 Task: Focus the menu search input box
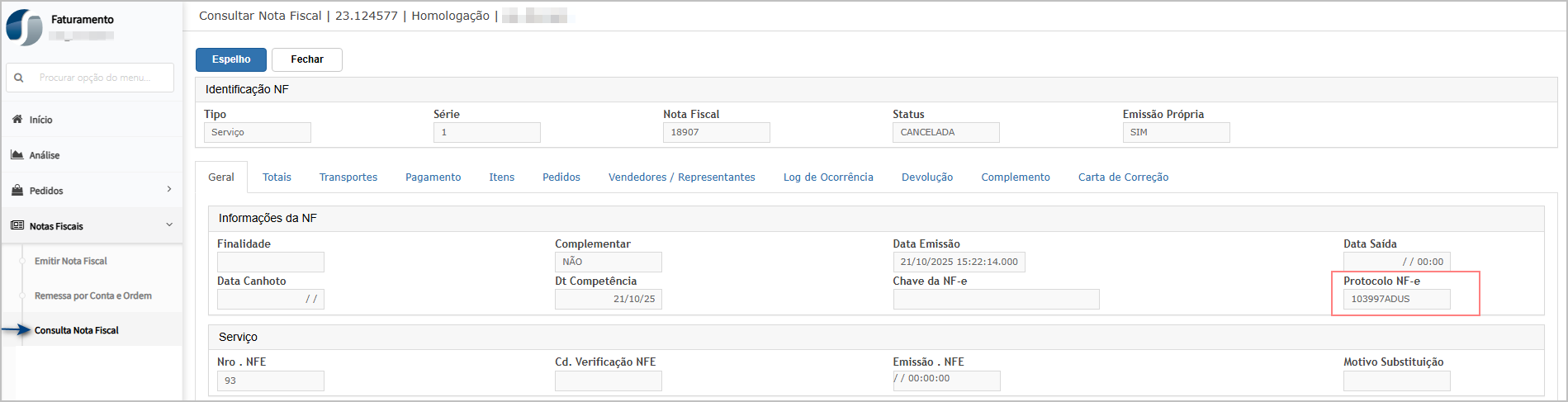pyautogui.click(x=101, y=78)
